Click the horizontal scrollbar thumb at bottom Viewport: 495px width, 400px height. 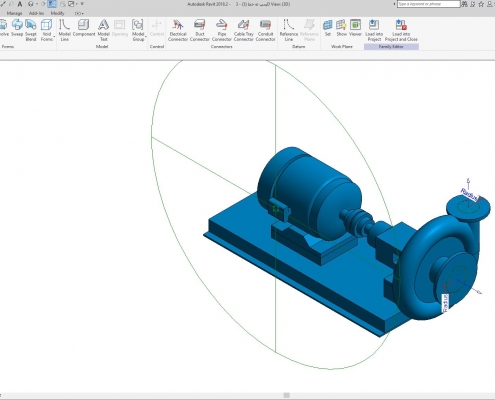[x=286, y=395]
